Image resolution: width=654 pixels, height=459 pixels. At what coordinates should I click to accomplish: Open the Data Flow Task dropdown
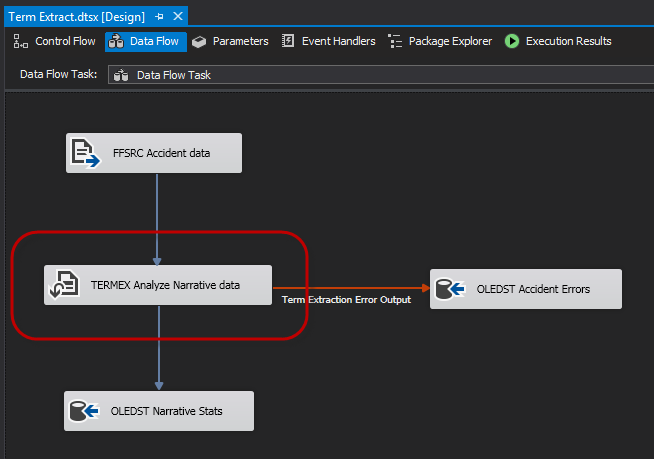381,75
